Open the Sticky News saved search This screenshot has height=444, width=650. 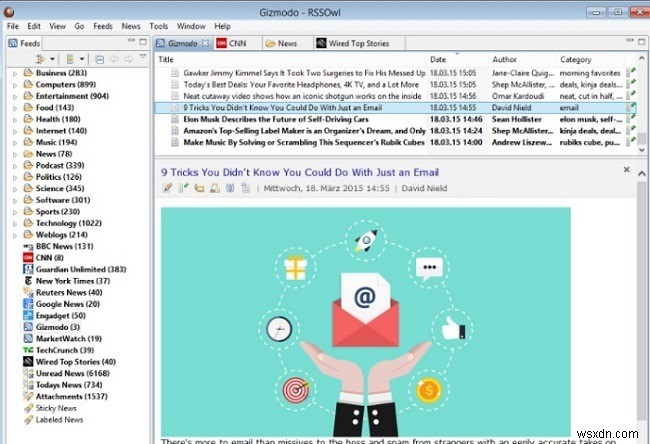pyautogui.click(x=50, y=408)
